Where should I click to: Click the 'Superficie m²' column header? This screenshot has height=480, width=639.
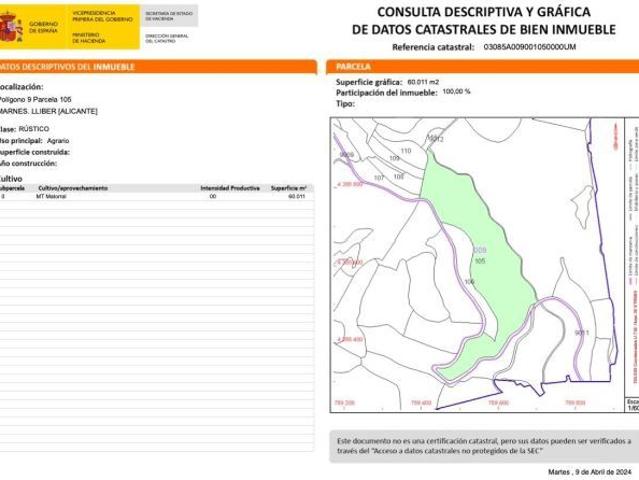click(x=288, y=188)
